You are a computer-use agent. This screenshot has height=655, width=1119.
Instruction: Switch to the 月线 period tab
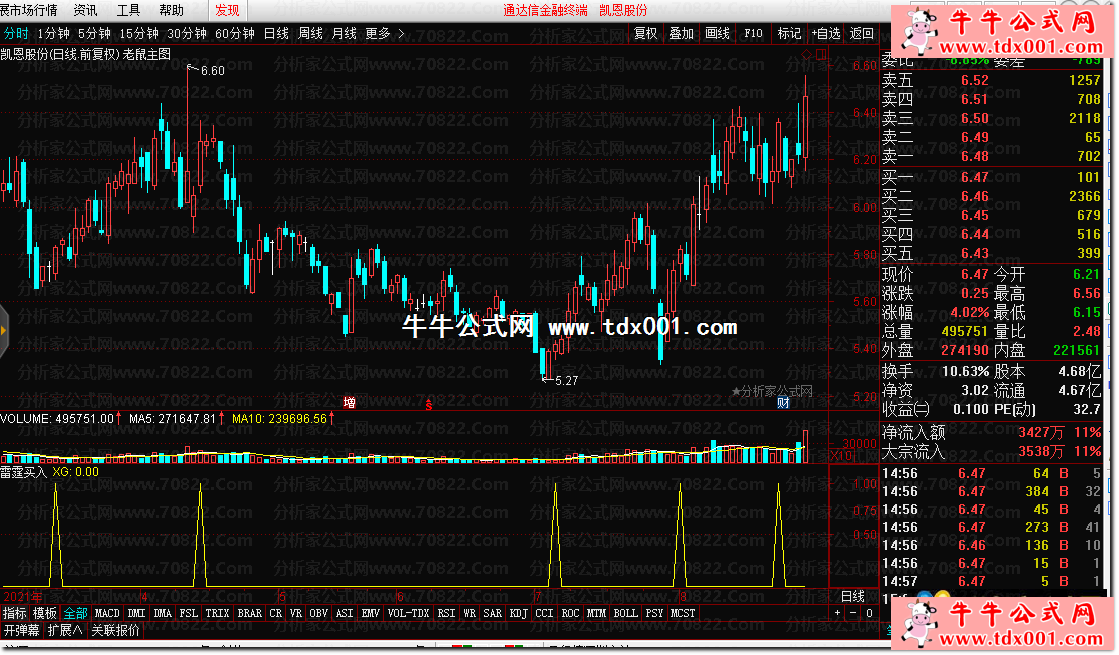[x=345, y=34]
